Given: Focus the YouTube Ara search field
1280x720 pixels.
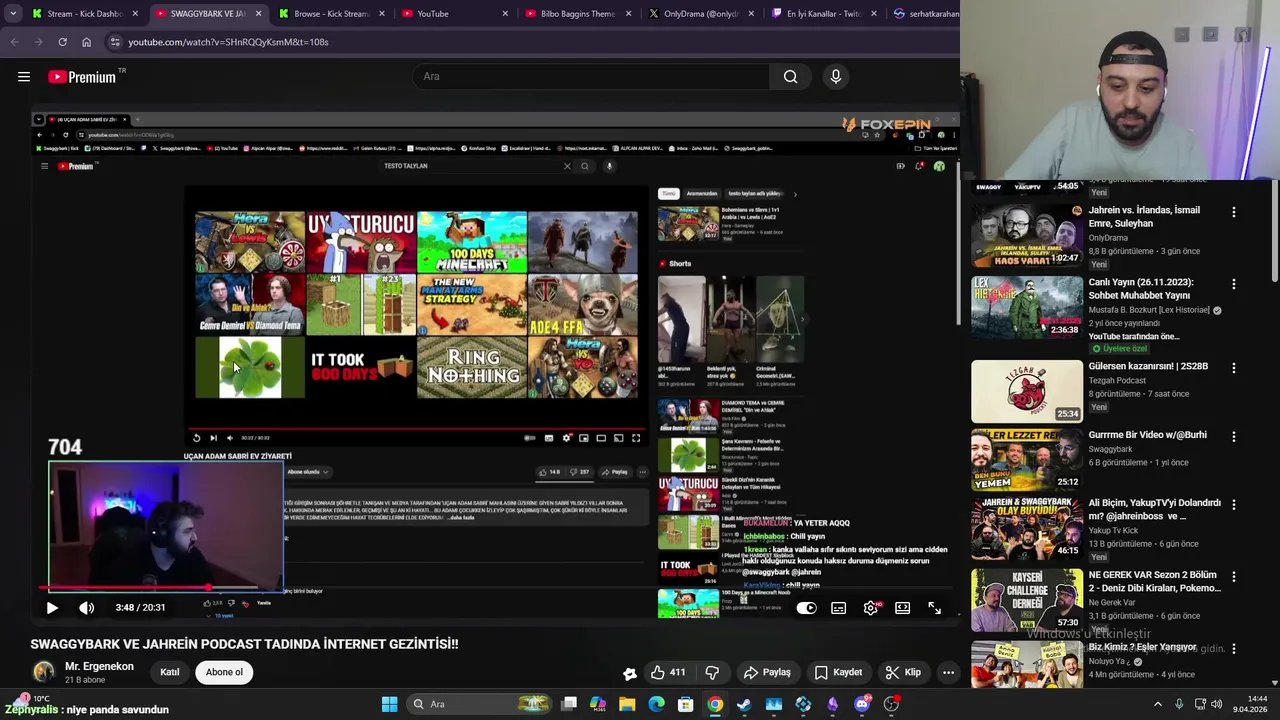Looking at the screenshot, I should [x=590, y=77].
